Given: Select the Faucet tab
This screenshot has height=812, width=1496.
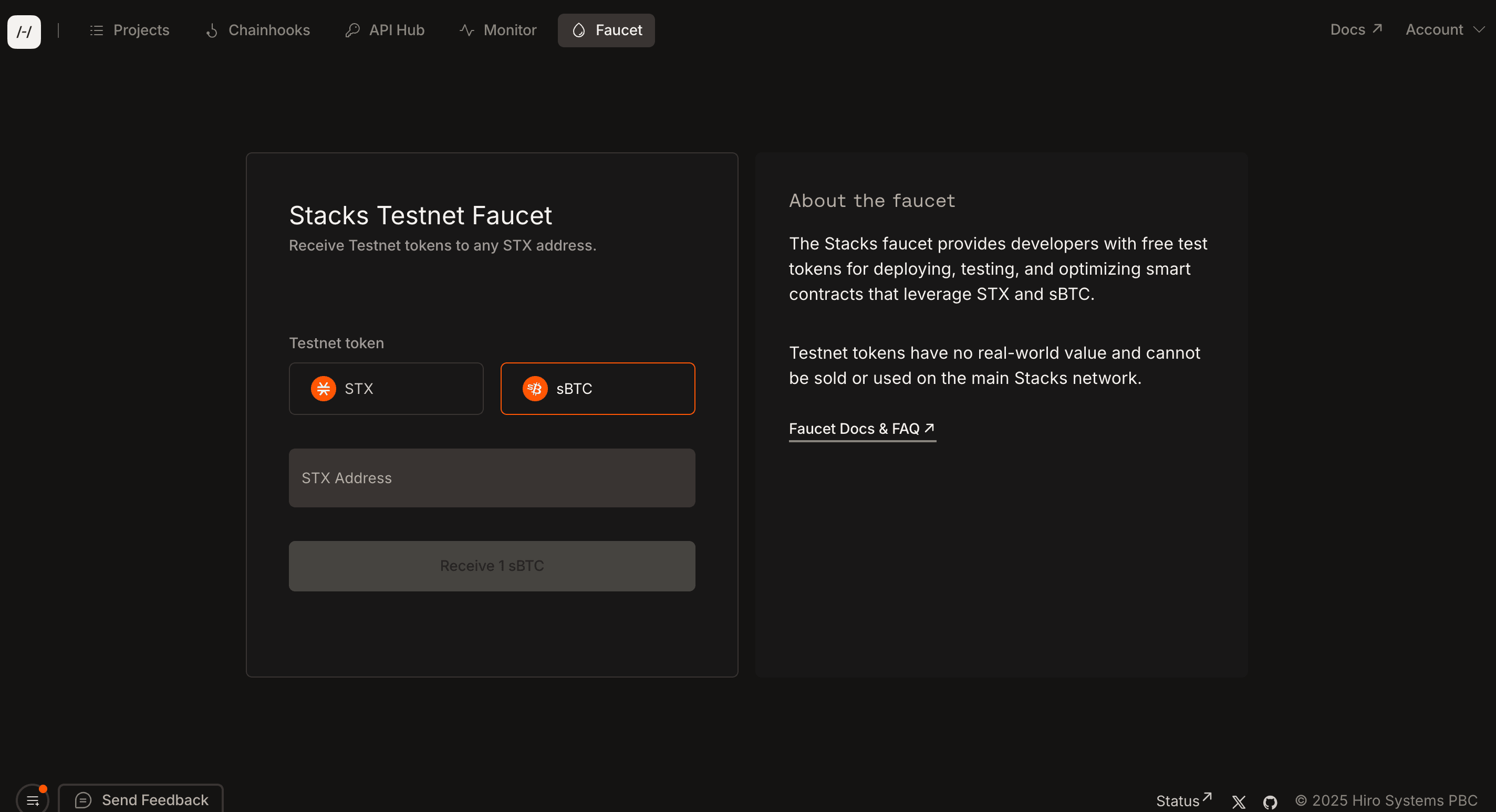Looking at the screenshot, I should (606, 30).
